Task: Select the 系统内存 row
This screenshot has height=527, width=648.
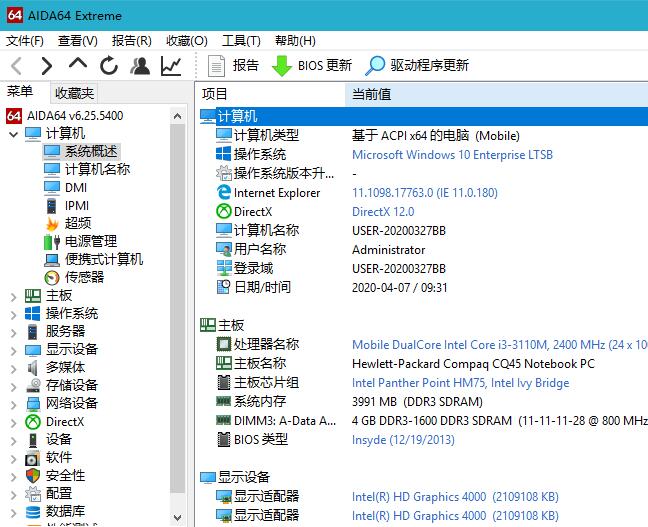Action: 424,402
